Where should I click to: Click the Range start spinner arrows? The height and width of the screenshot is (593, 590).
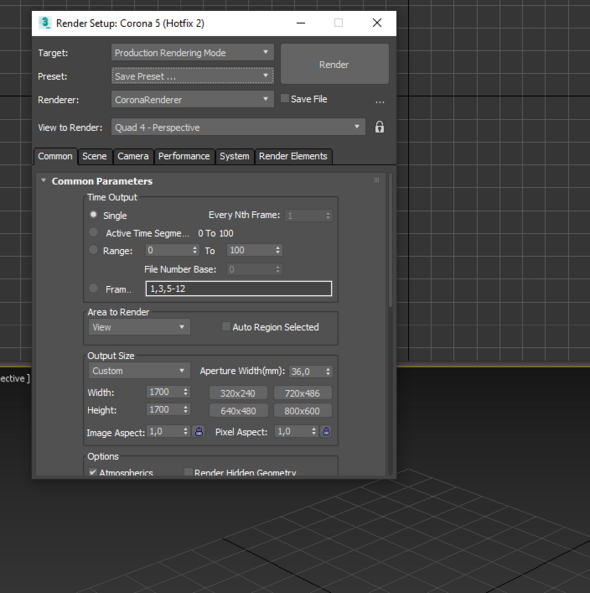[x=195, y=250]
